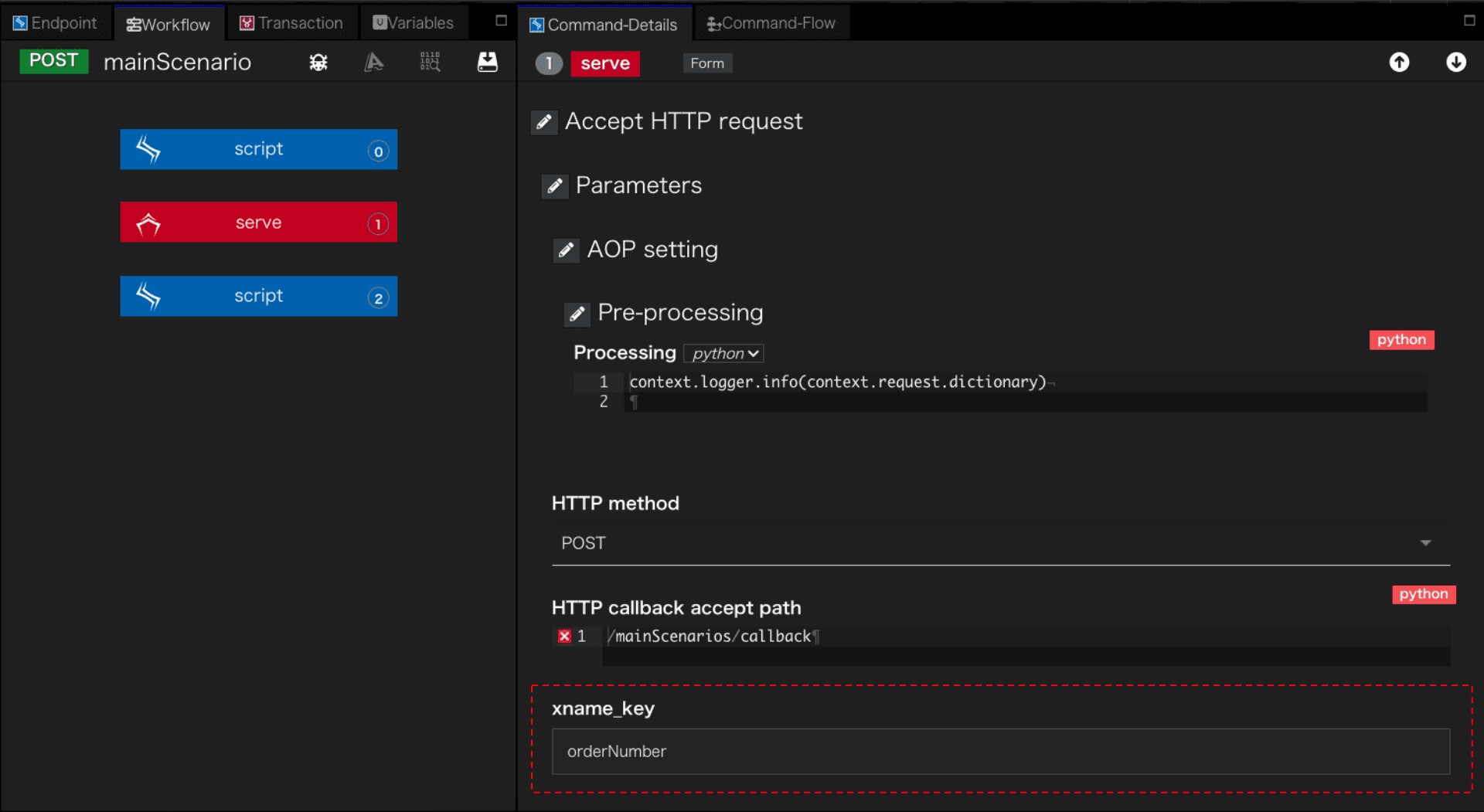Open the Variables tab
This screenshot has height=812, width=1484.
(414, 23)
